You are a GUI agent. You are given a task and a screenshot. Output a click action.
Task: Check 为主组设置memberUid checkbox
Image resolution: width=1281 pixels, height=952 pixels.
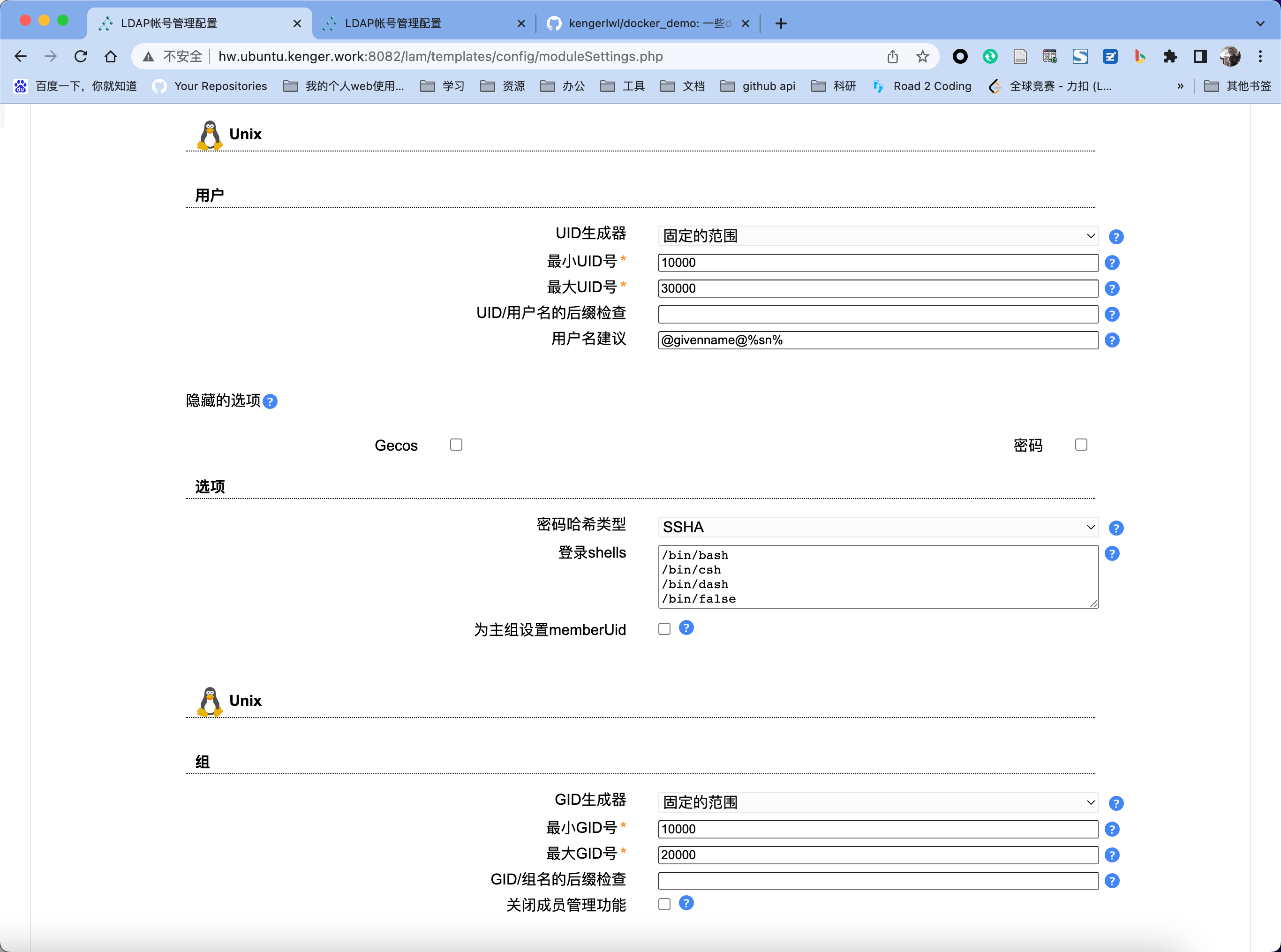(x=664, y=629)
